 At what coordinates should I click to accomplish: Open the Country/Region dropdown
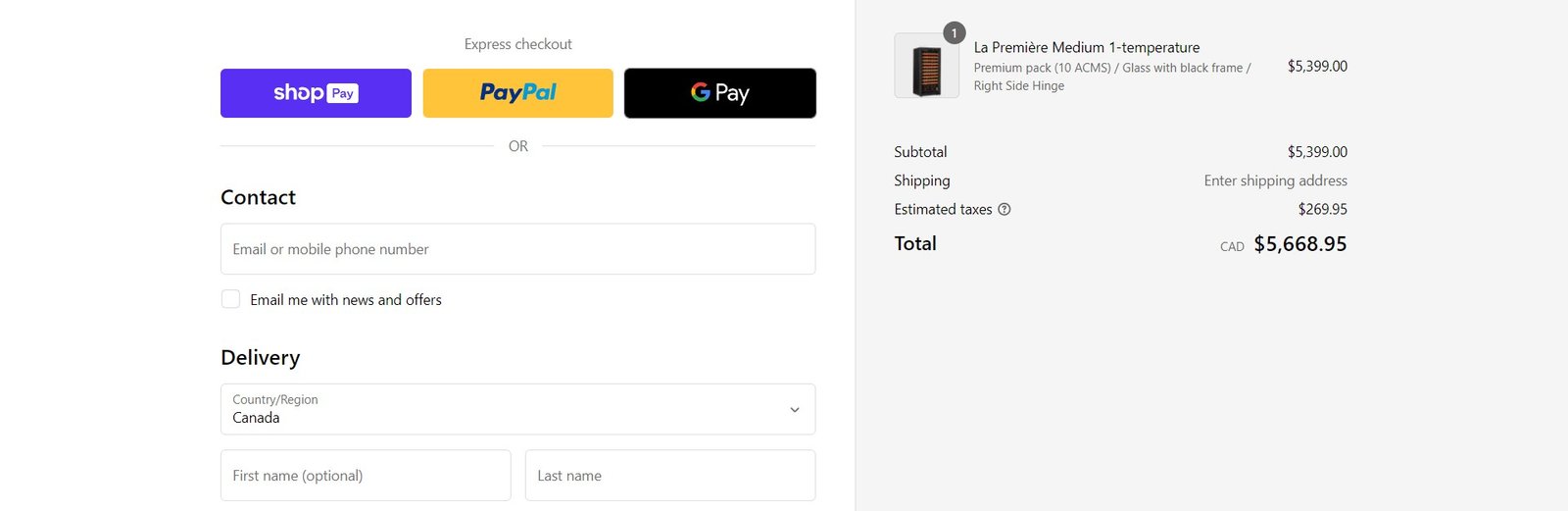(x=517, y=409)
